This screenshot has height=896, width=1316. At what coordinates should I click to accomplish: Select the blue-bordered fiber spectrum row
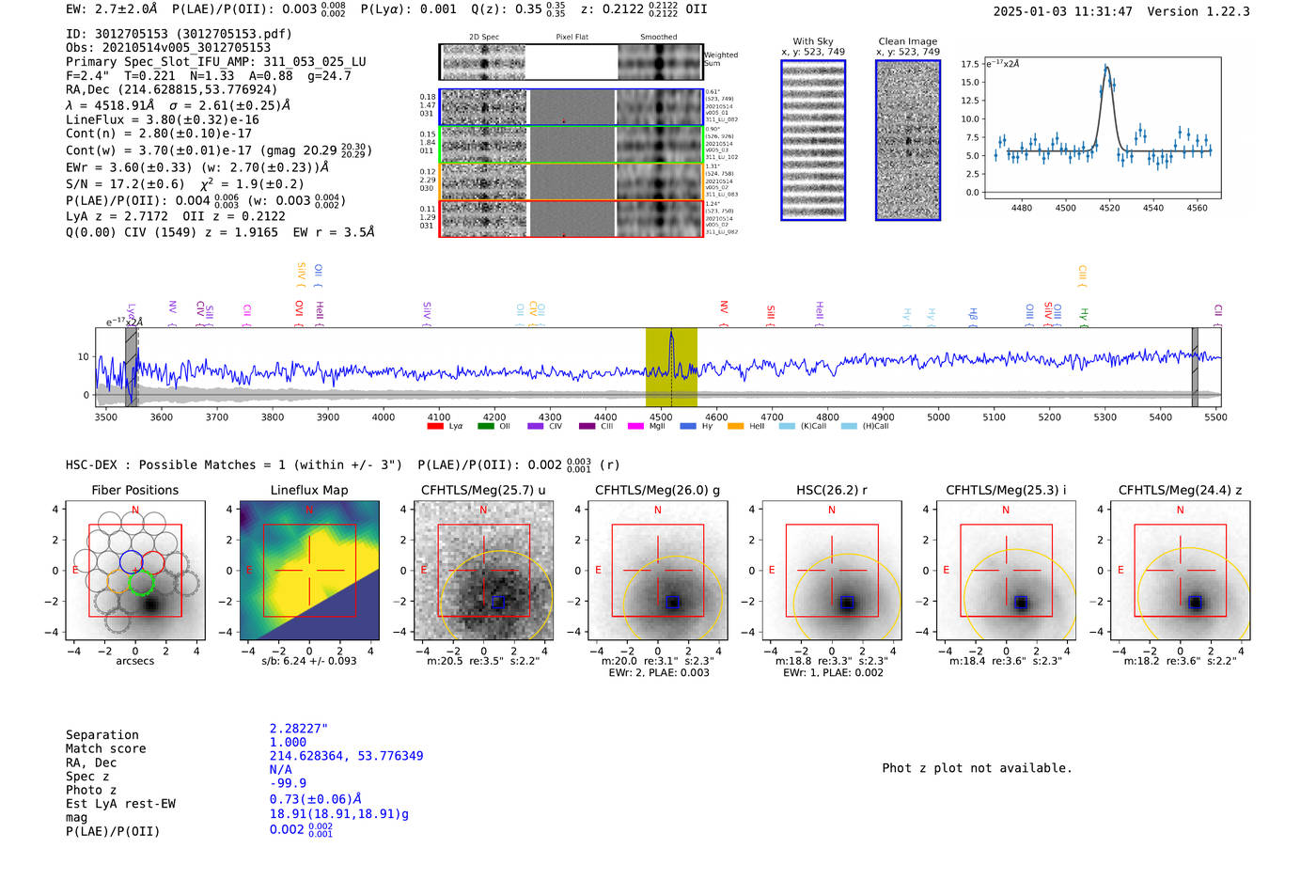(571, 107)
